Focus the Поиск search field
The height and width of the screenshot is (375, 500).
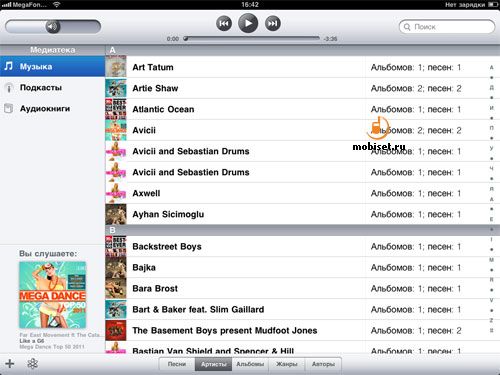click(x=447, y=27)
